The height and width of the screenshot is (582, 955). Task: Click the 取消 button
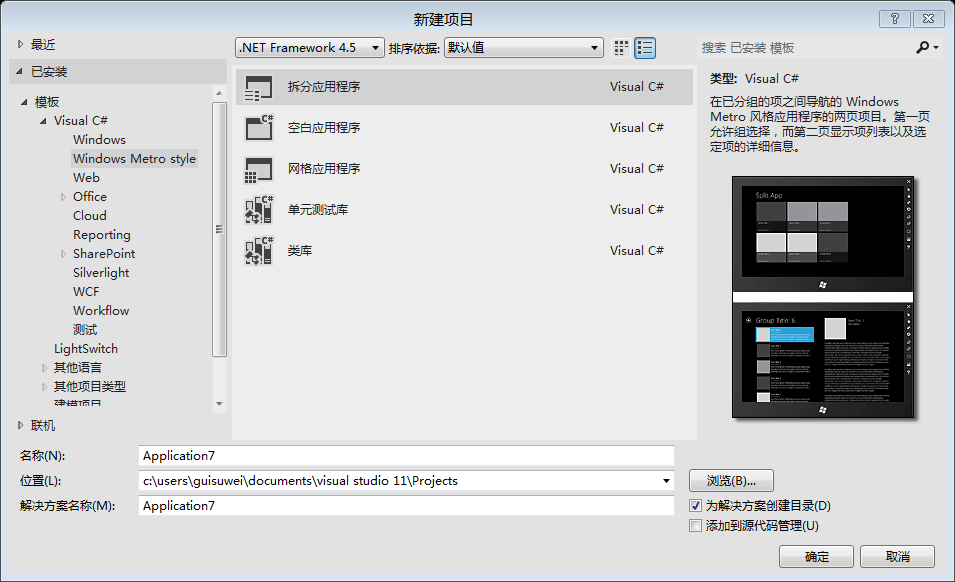897,556
